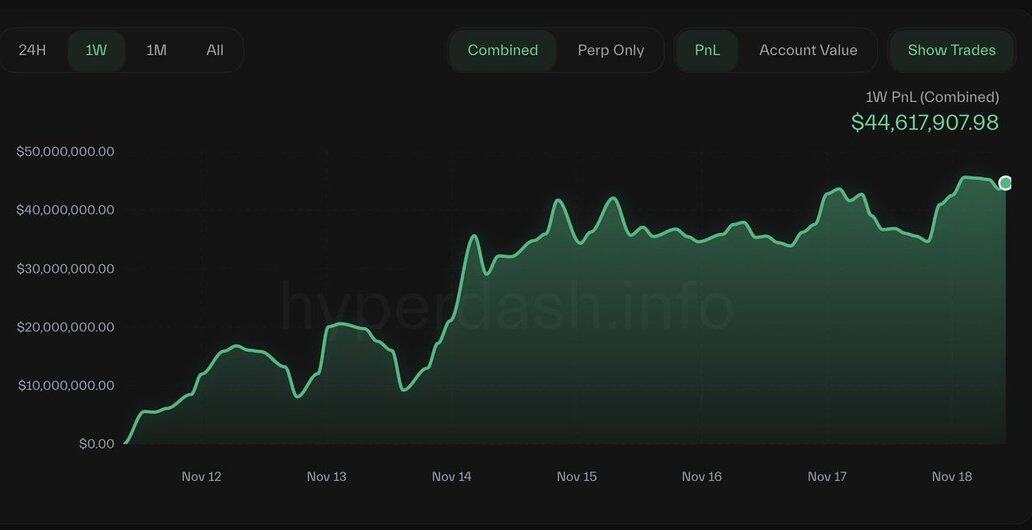
Task: Click the hyperdash.info watermark text
Action: point(507,307)
